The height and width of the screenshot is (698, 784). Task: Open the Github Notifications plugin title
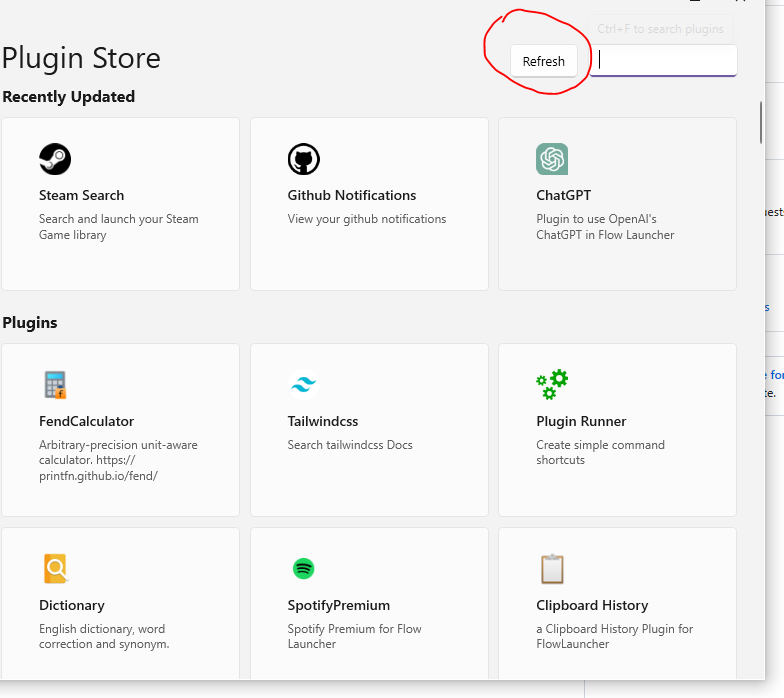point(352,195)
